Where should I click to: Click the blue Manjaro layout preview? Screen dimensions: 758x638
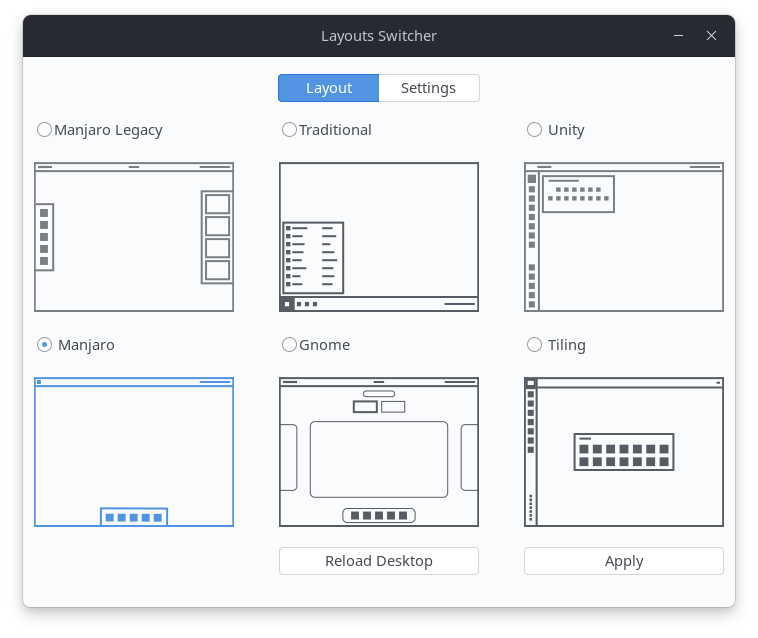134,452
